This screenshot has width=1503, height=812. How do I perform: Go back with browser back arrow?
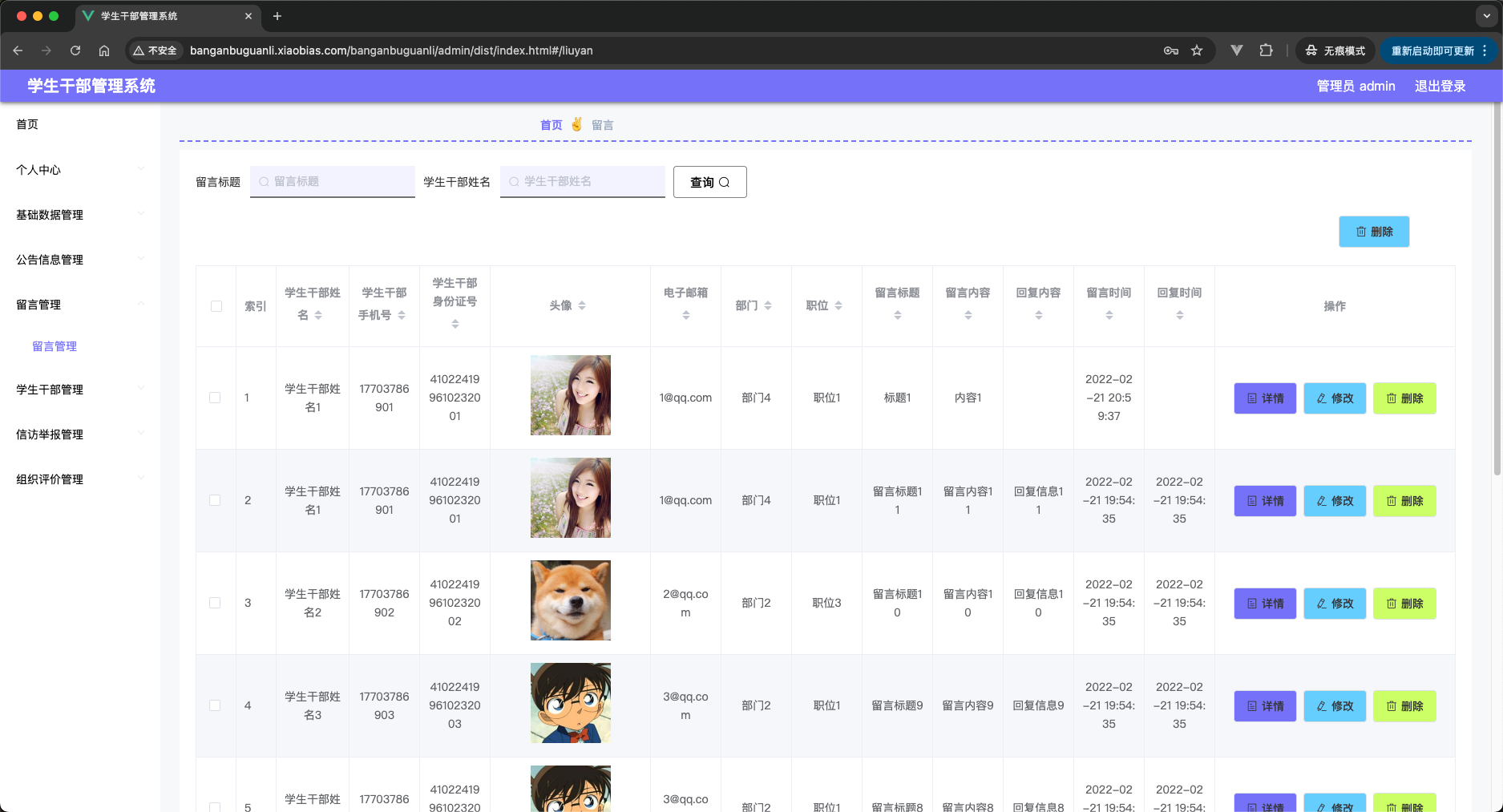point(18,50)
